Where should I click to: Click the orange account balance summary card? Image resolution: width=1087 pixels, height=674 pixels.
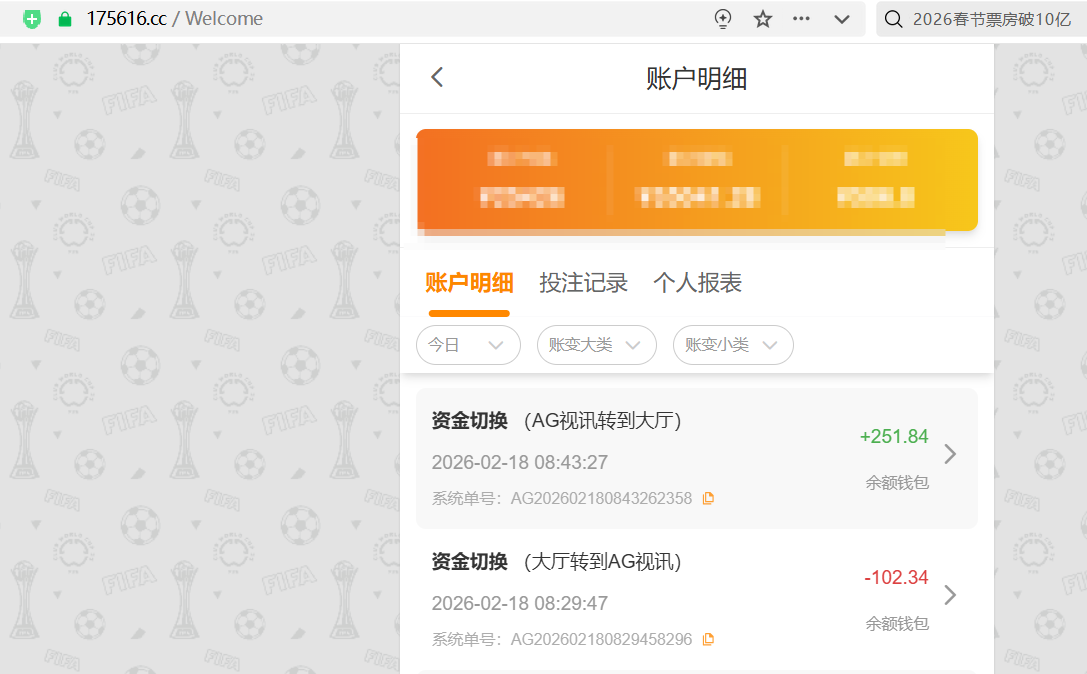click(696, 180)
